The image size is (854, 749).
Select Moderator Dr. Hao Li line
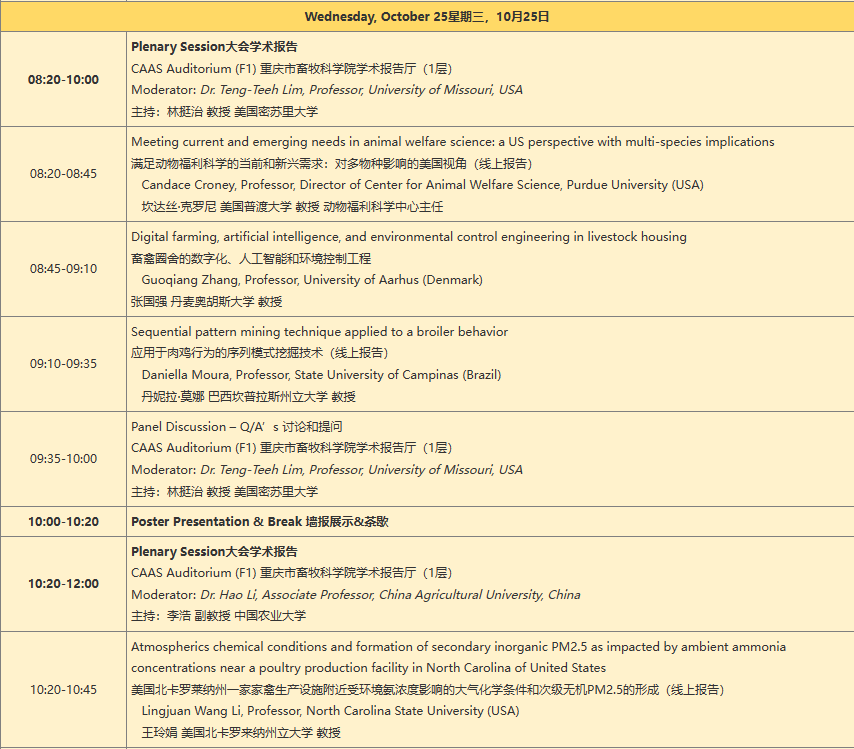356,595
